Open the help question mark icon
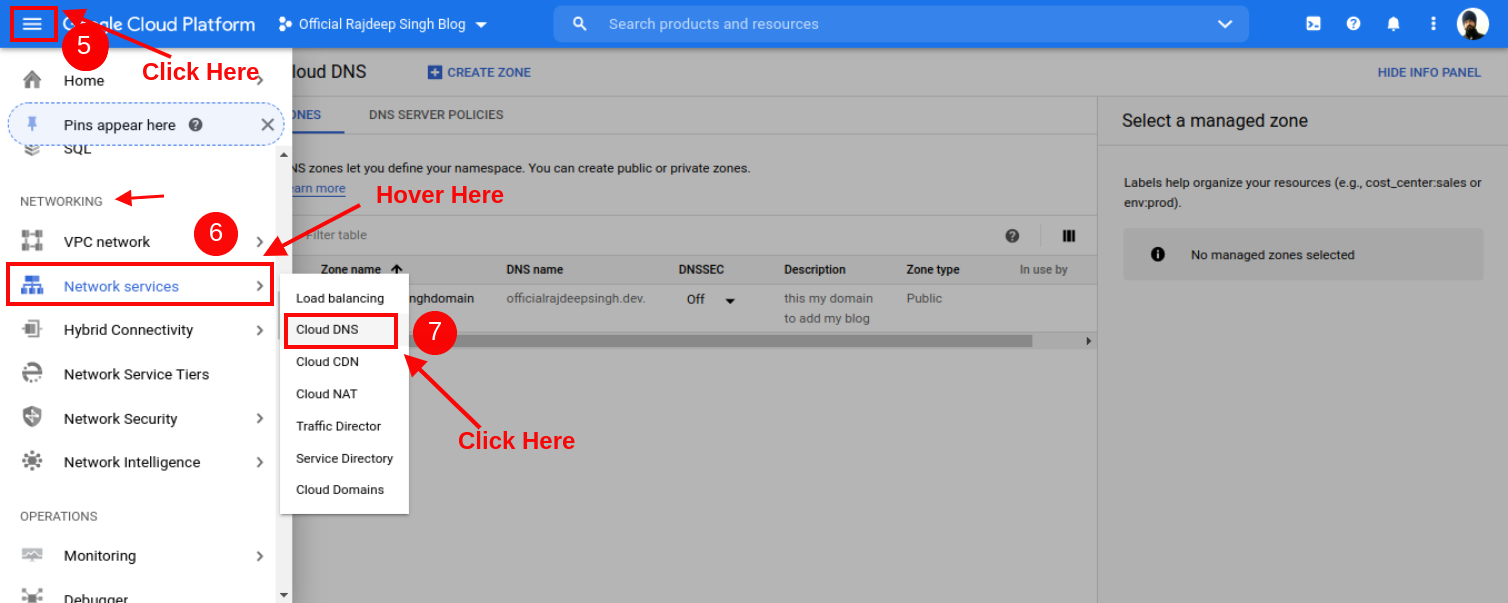The height and width of the screenshot is (603, 1508). [1353, 23]
